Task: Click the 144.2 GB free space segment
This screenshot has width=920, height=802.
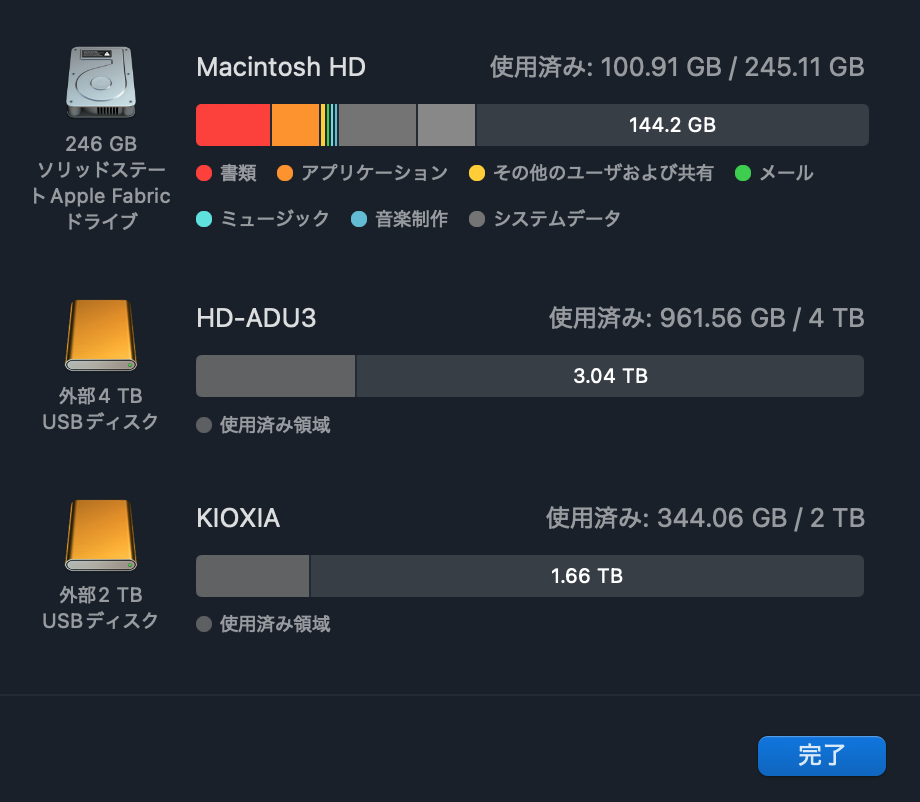Action: point(672,125)
